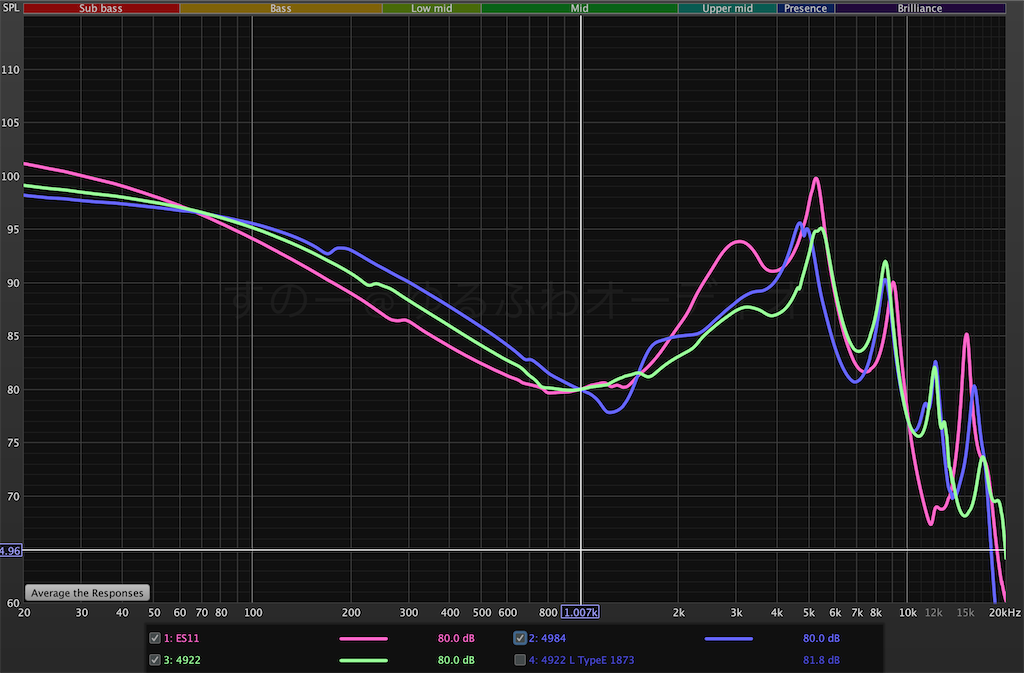Select the Sub bass band label
This screenshot has height=673, width=1024.
click(101, 8)
